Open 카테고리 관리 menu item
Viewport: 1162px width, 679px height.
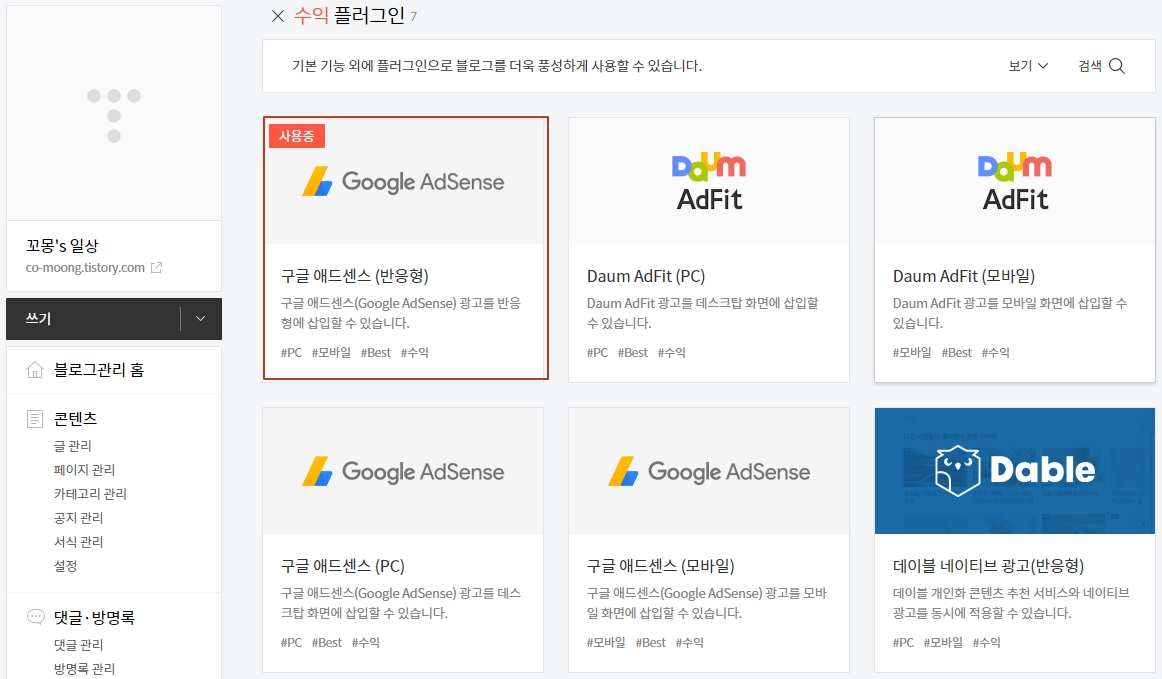(90, 494)
